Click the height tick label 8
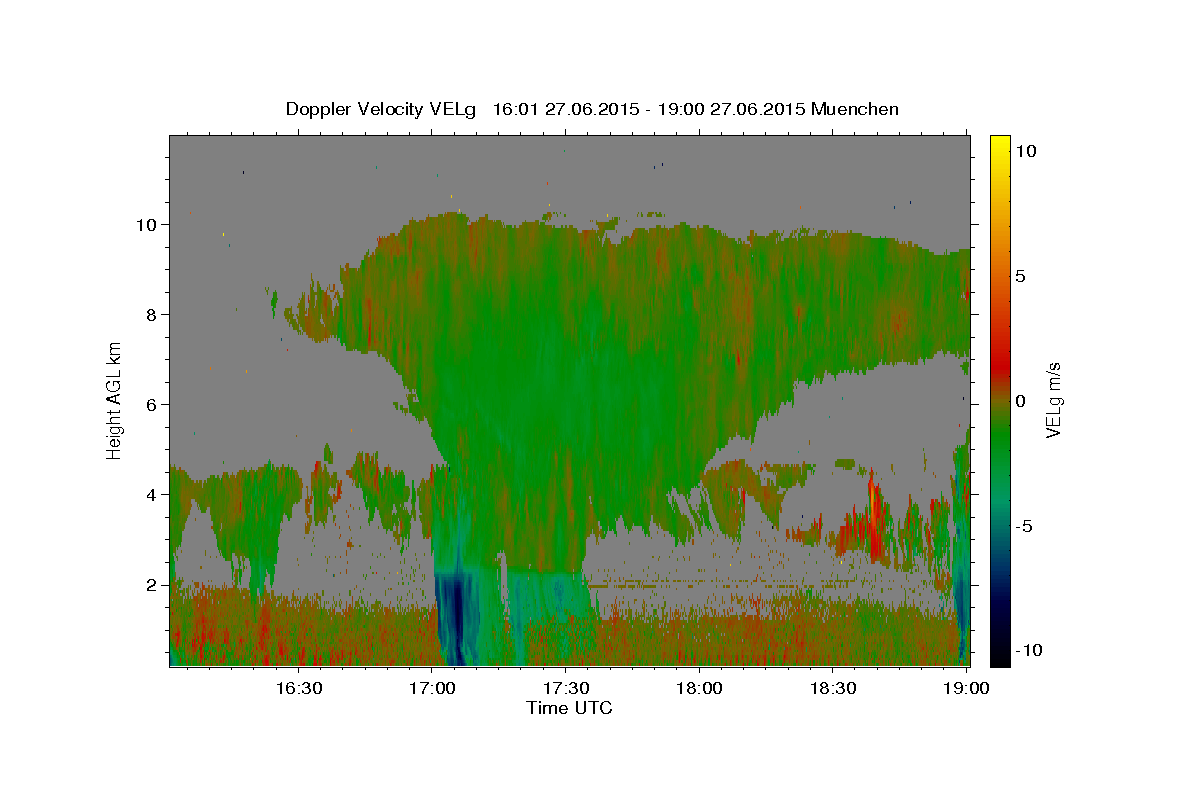The width and height of the screenshot is (1200, 800). [153, 314]
